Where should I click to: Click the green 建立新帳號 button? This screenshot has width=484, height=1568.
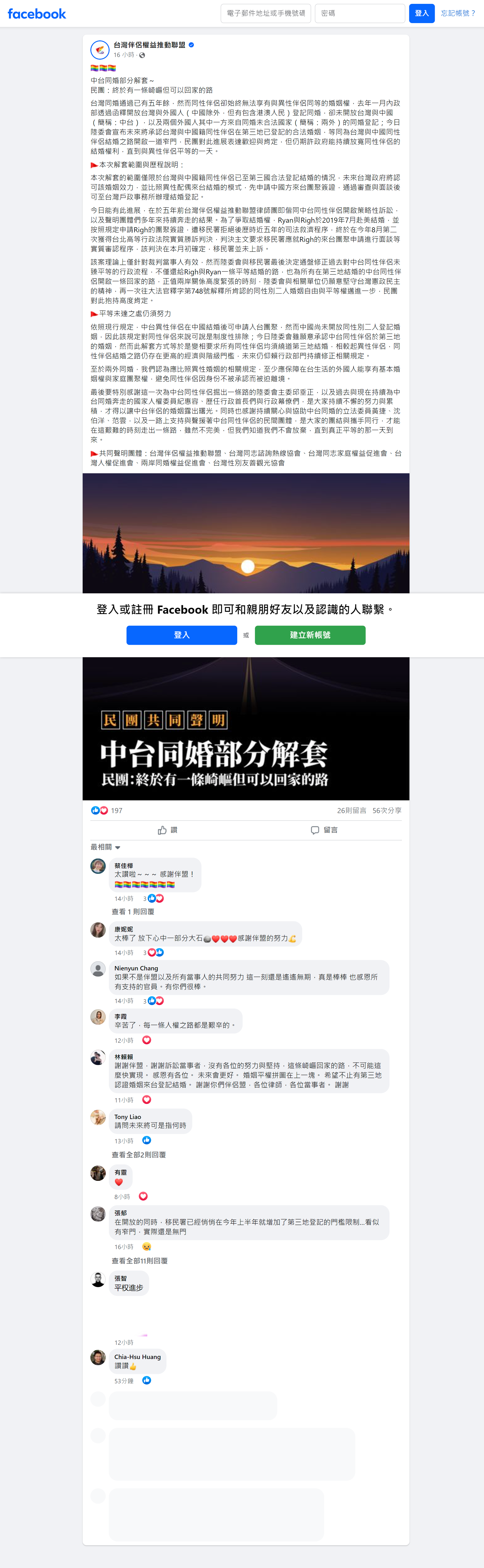tap(310, 635)
